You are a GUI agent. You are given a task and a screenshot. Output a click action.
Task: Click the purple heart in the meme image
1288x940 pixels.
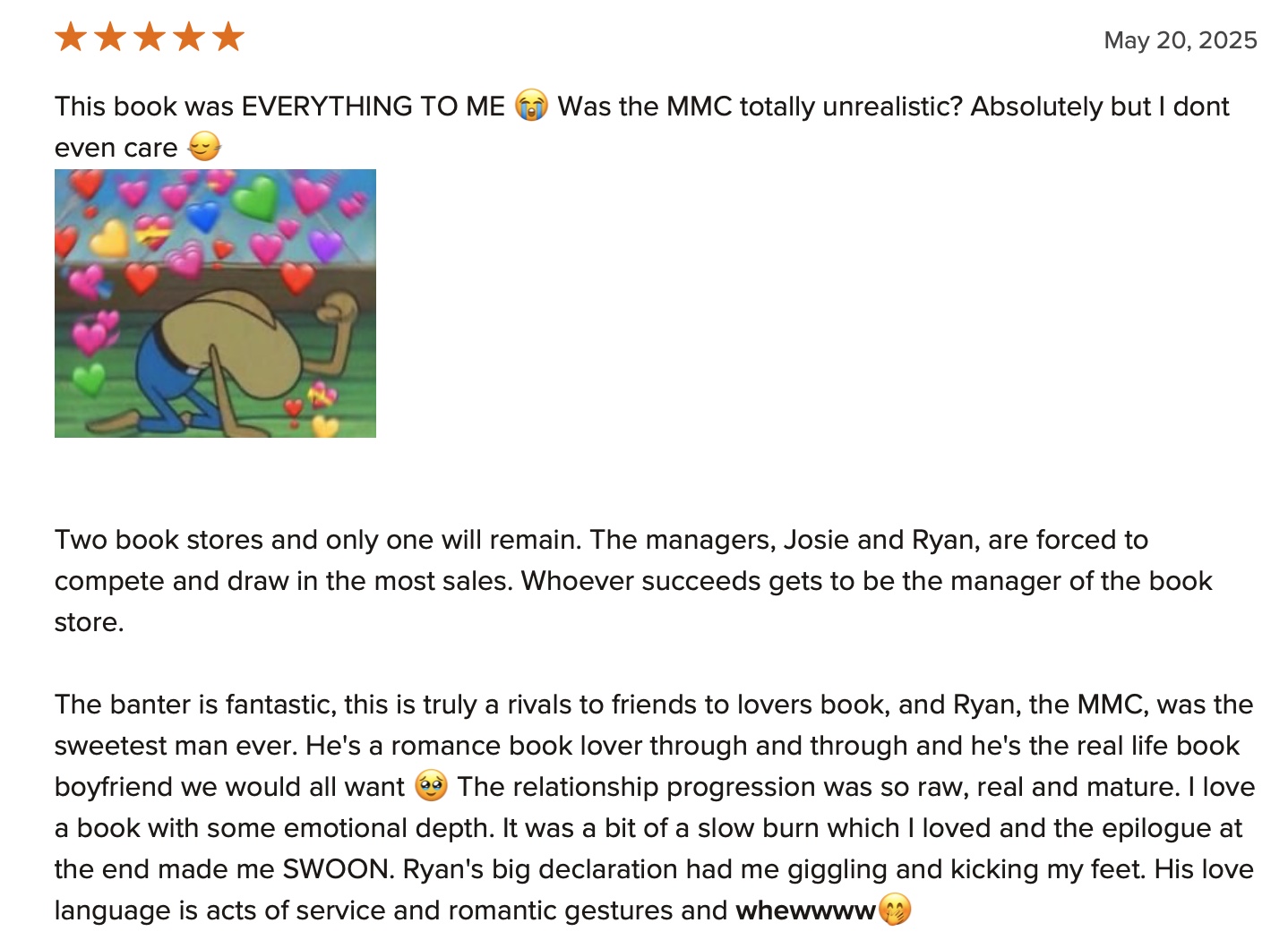point(325,244)
